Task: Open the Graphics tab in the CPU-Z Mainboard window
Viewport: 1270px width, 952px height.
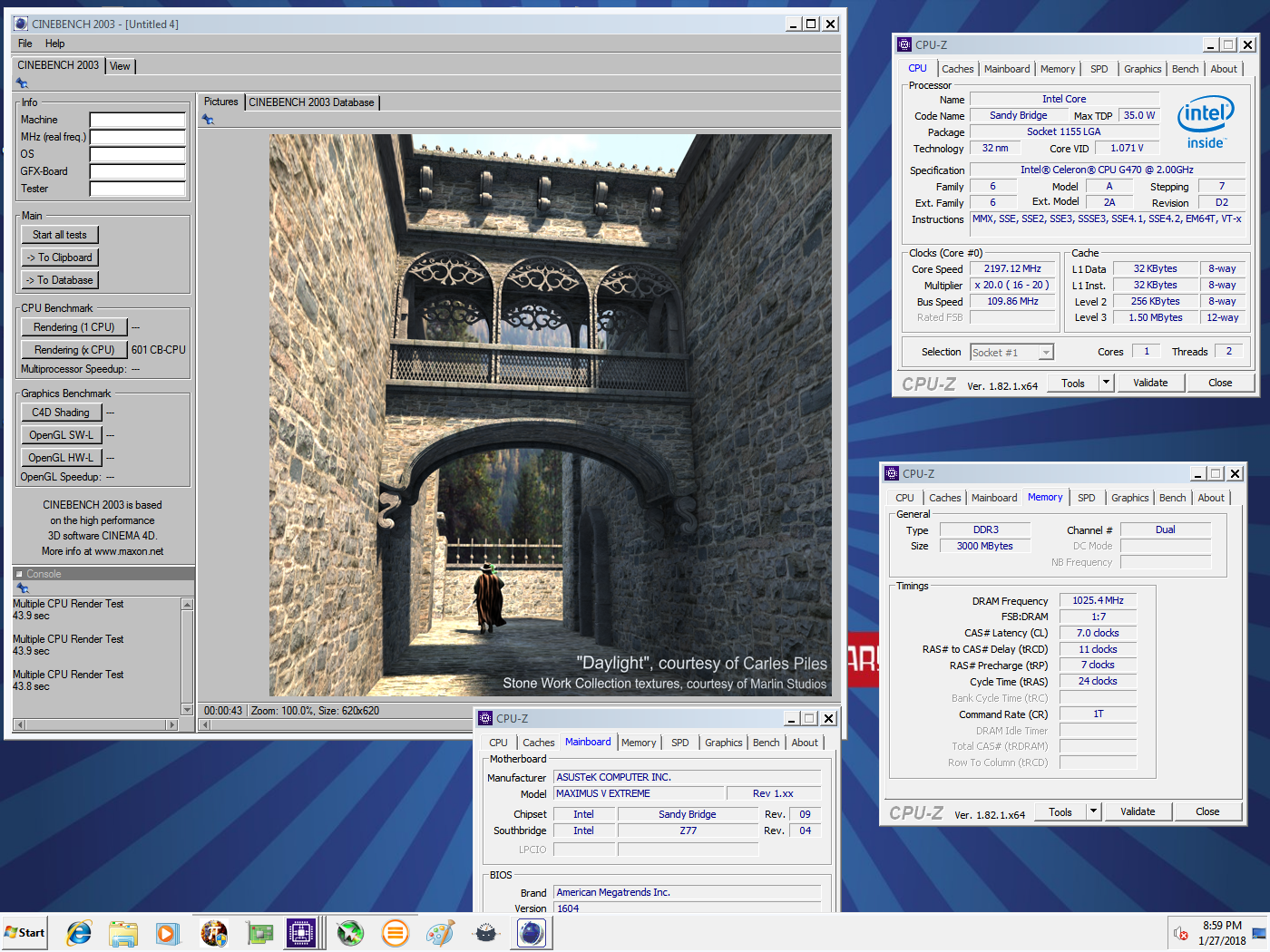Action: tap(723, 743)
